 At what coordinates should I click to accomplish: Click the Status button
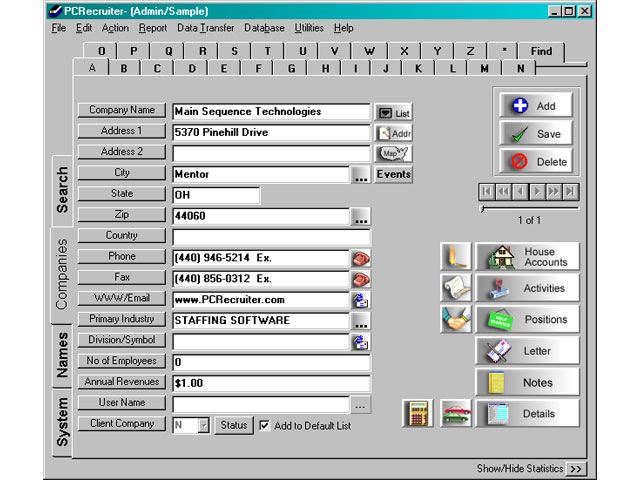pyautogui.click(x=234, y=425)
